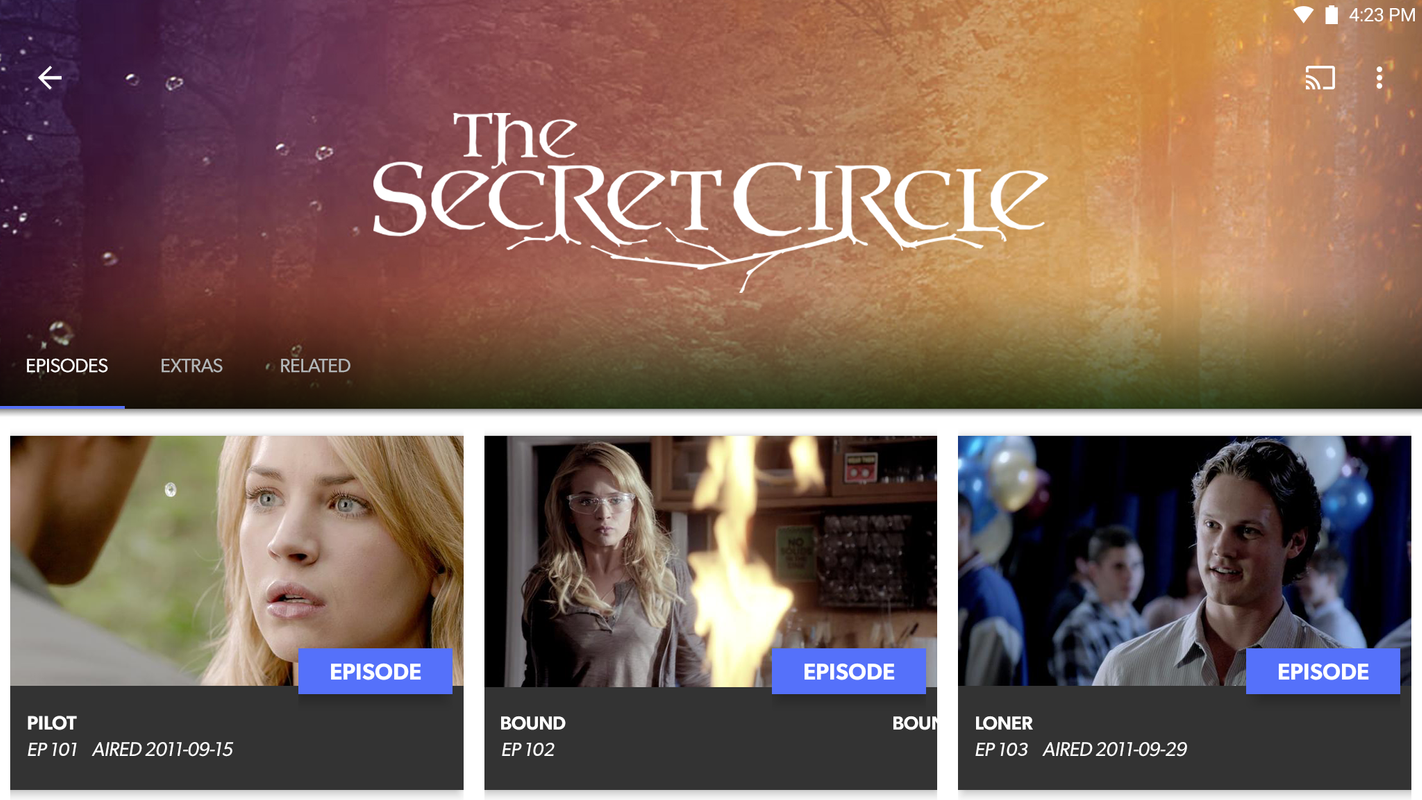Viewport: 1422px width, 800px height.
Task: Open the Related tab
Action: click(x=315, y=366)
